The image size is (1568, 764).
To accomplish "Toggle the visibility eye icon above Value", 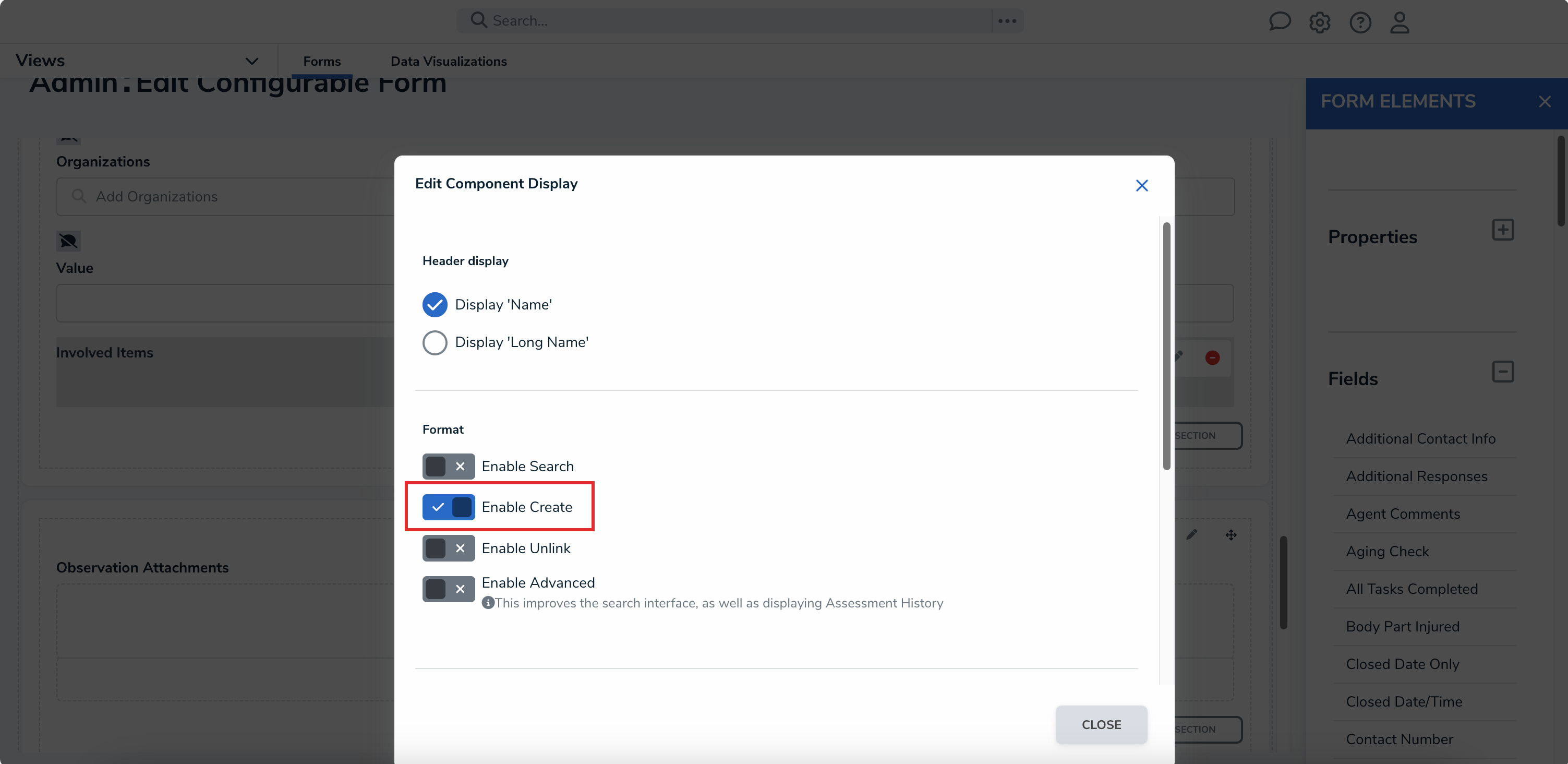I will coord(68,241).
